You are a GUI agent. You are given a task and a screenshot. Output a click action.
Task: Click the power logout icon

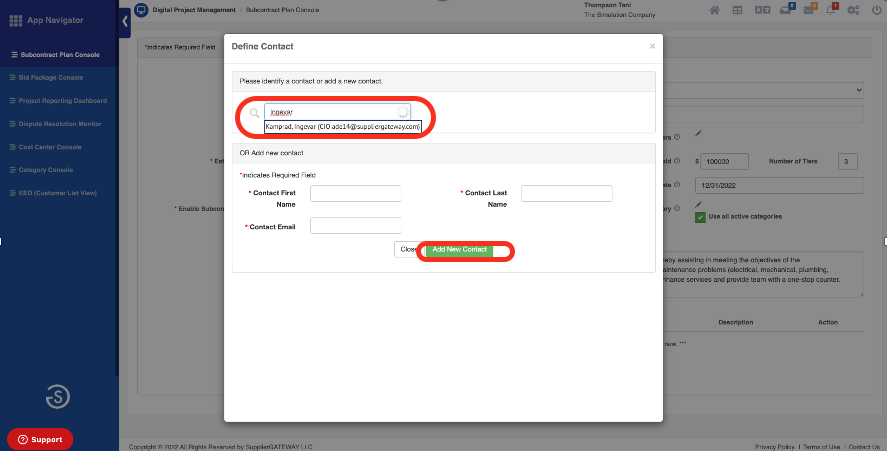(876, 10)
